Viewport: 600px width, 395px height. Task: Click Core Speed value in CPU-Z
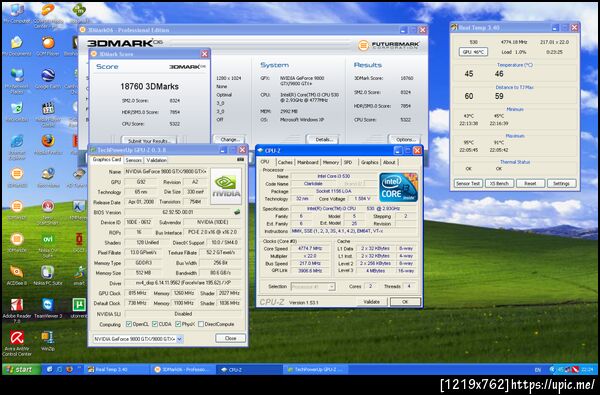[310, 248]
